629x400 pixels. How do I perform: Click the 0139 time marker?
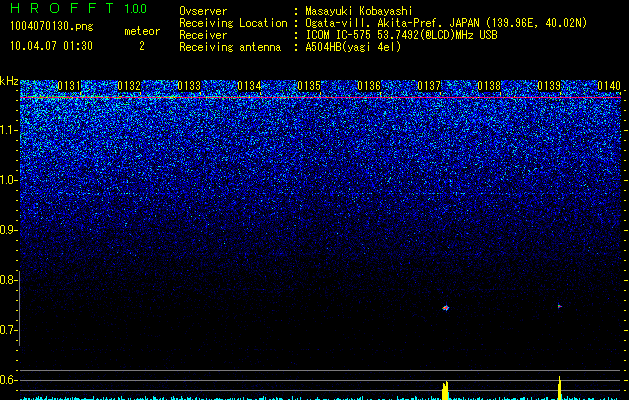(x=549, y=86)
